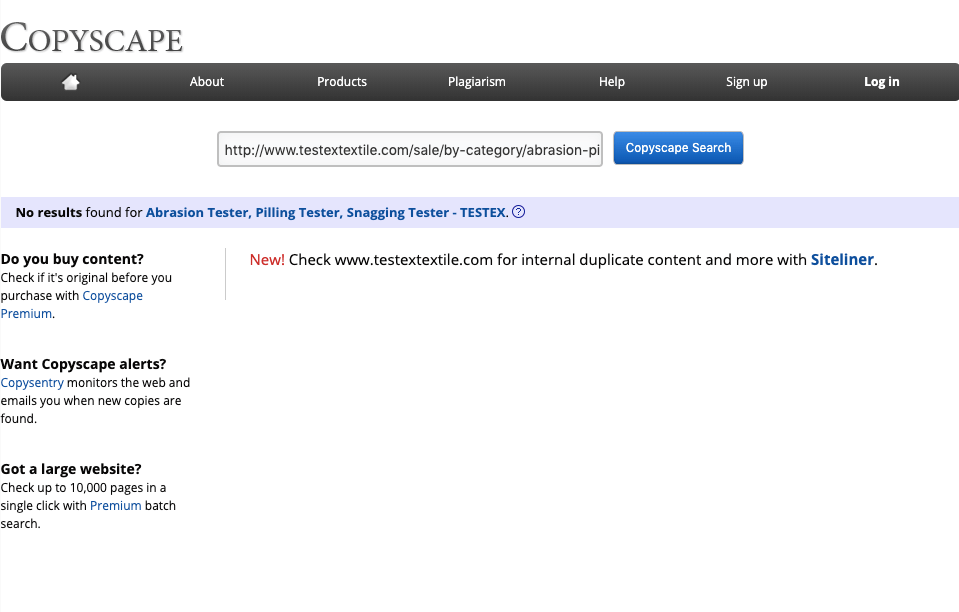
Task: Open the About menu
Action: pos(207,82)
